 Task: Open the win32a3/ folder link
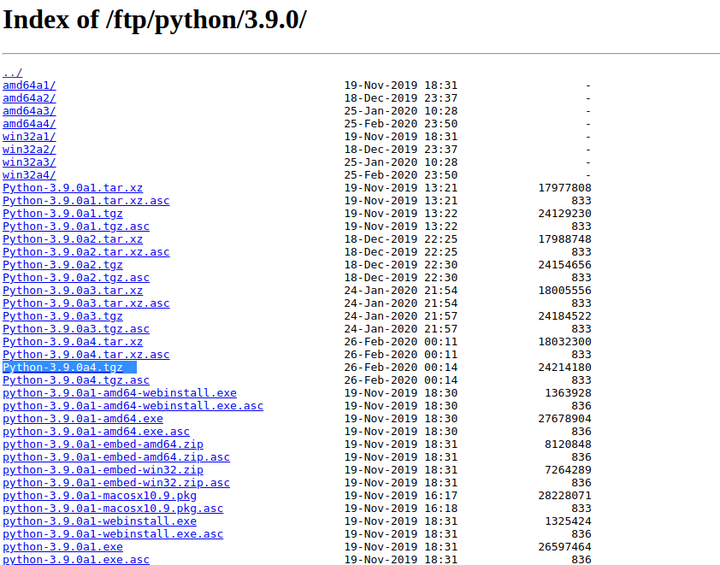29,163
